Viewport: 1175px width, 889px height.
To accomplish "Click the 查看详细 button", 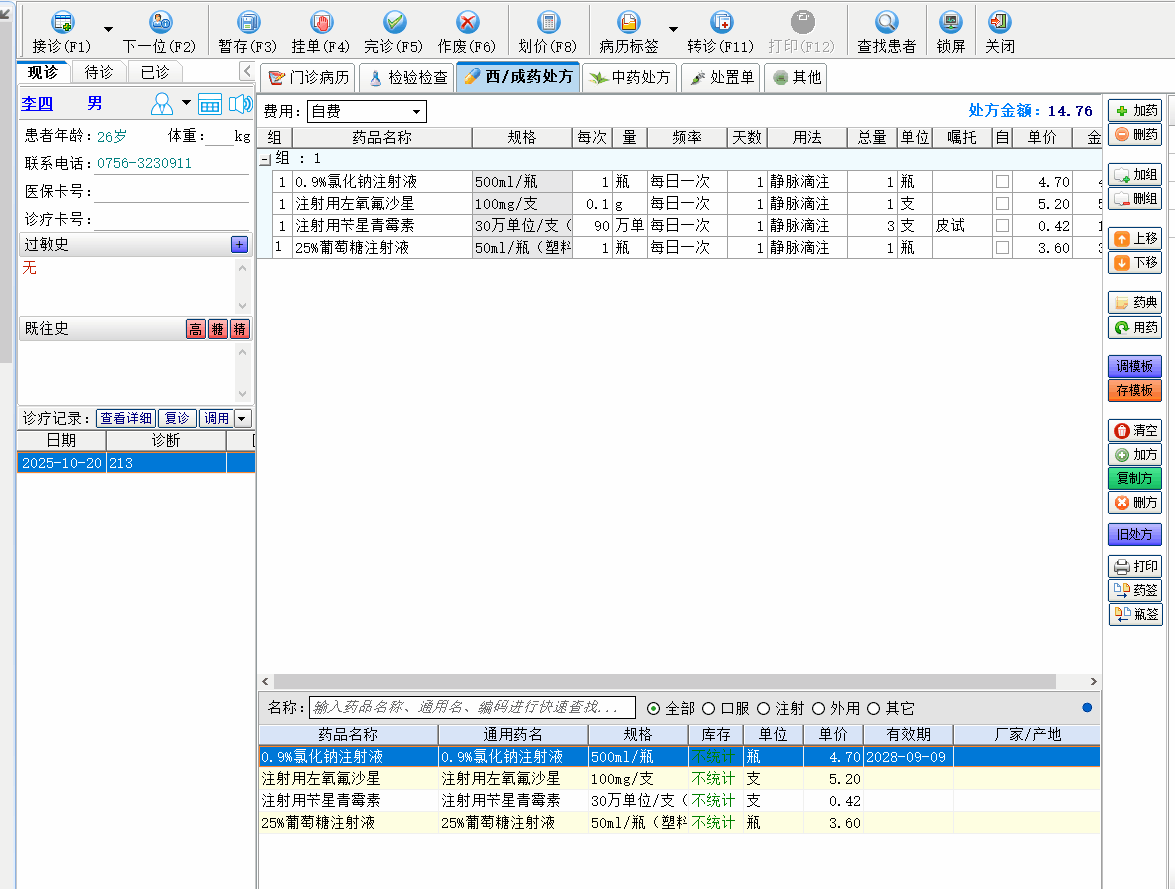I will (125, 418).
